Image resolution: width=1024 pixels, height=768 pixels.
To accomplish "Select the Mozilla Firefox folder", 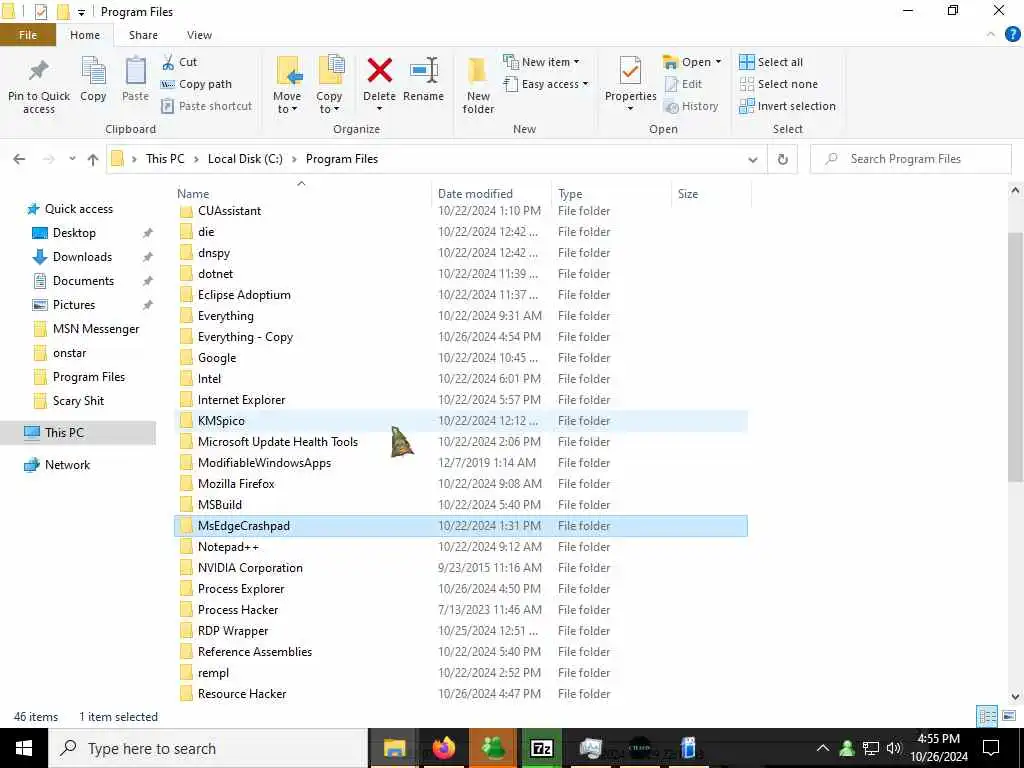I will pos(460,483).
